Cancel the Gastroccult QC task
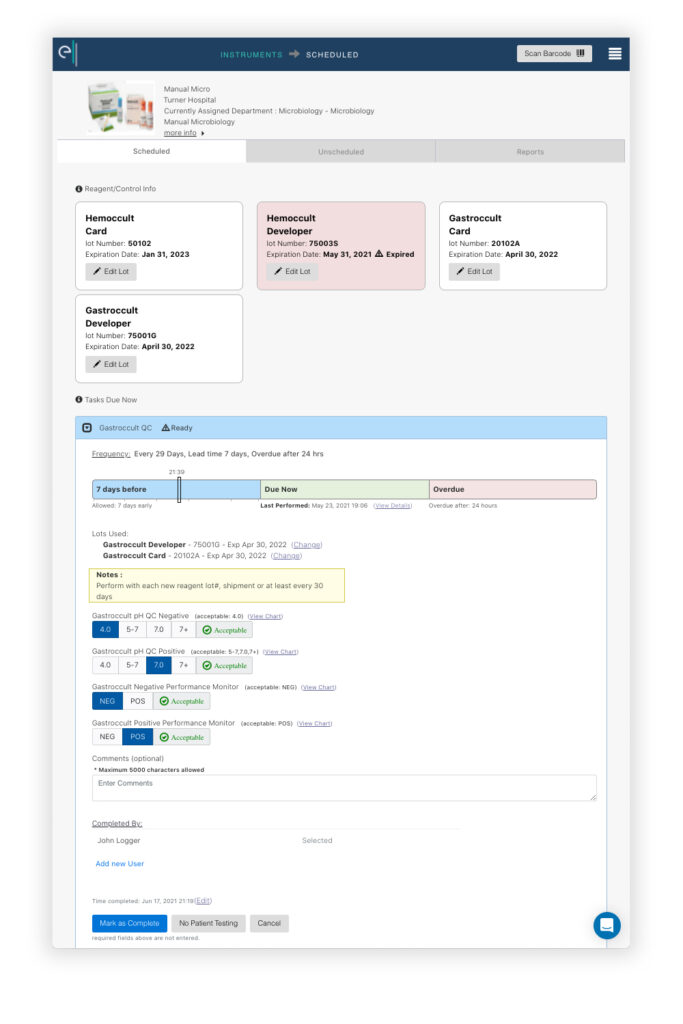Viewport: 683px width, 1024px height. [x=269, y=923]
